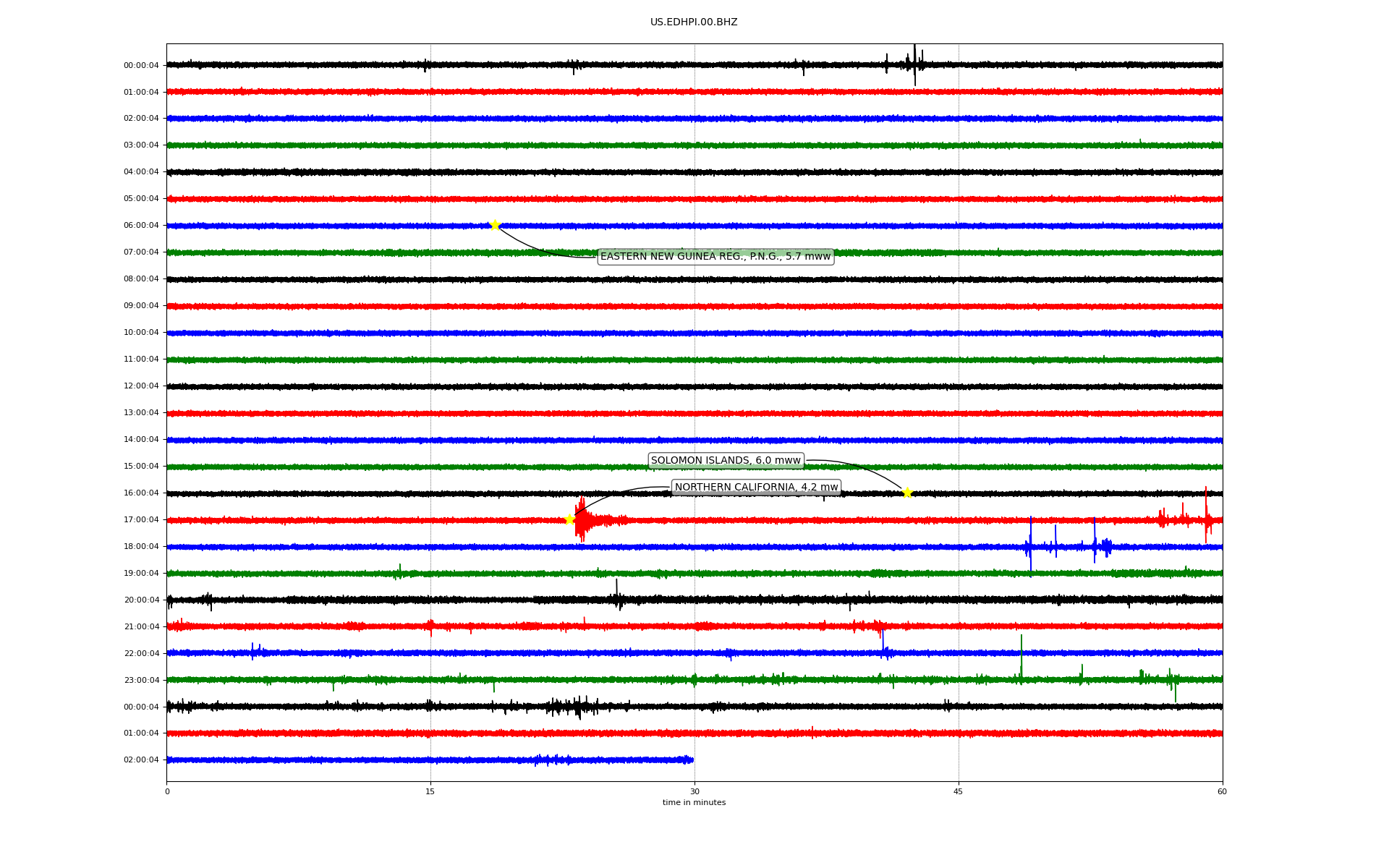
Task: Click the last 02:00:04 row label at bottom
Action: coord(141,760)
